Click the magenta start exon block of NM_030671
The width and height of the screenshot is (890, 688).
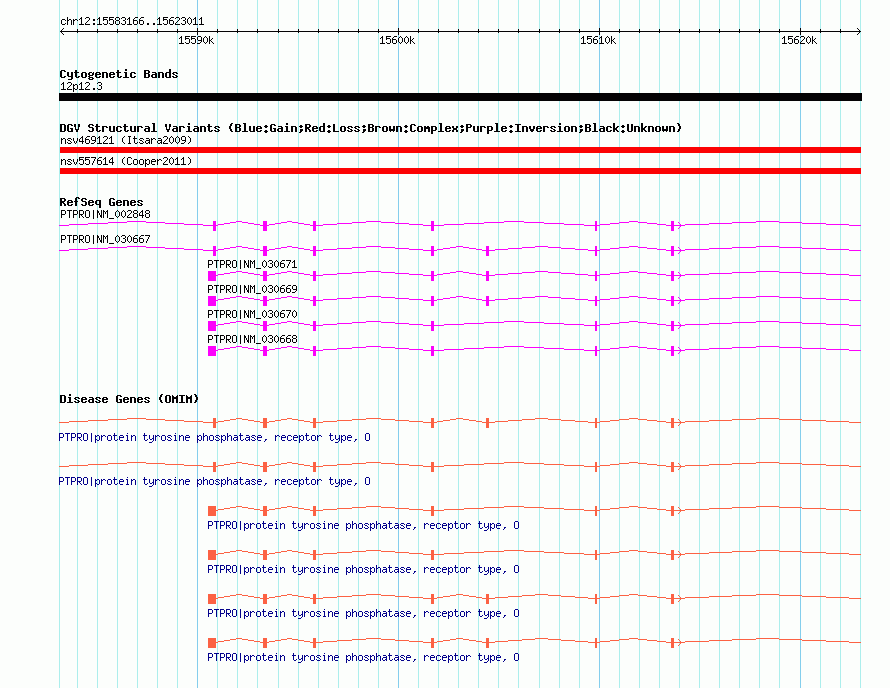click(x=212, y=276)
